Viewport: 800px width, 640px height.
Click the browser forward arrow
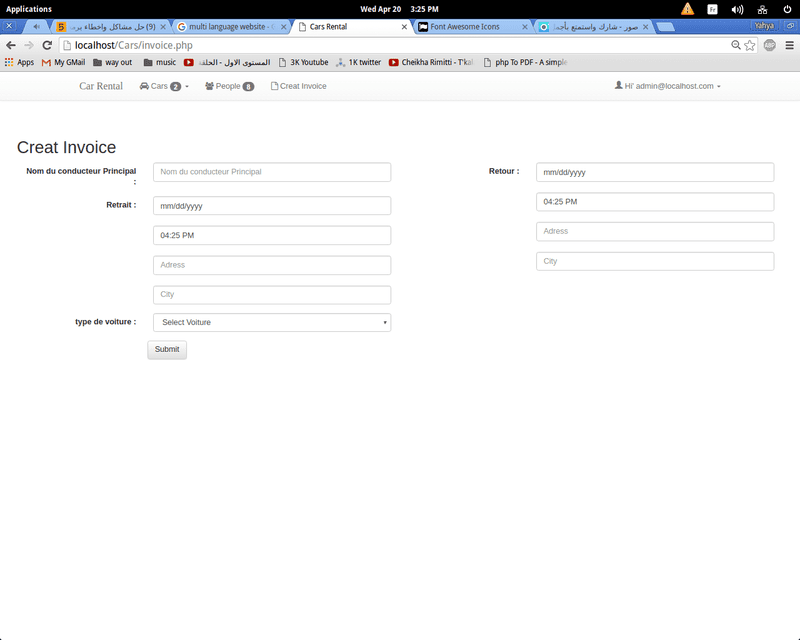(x=29, y=45)
